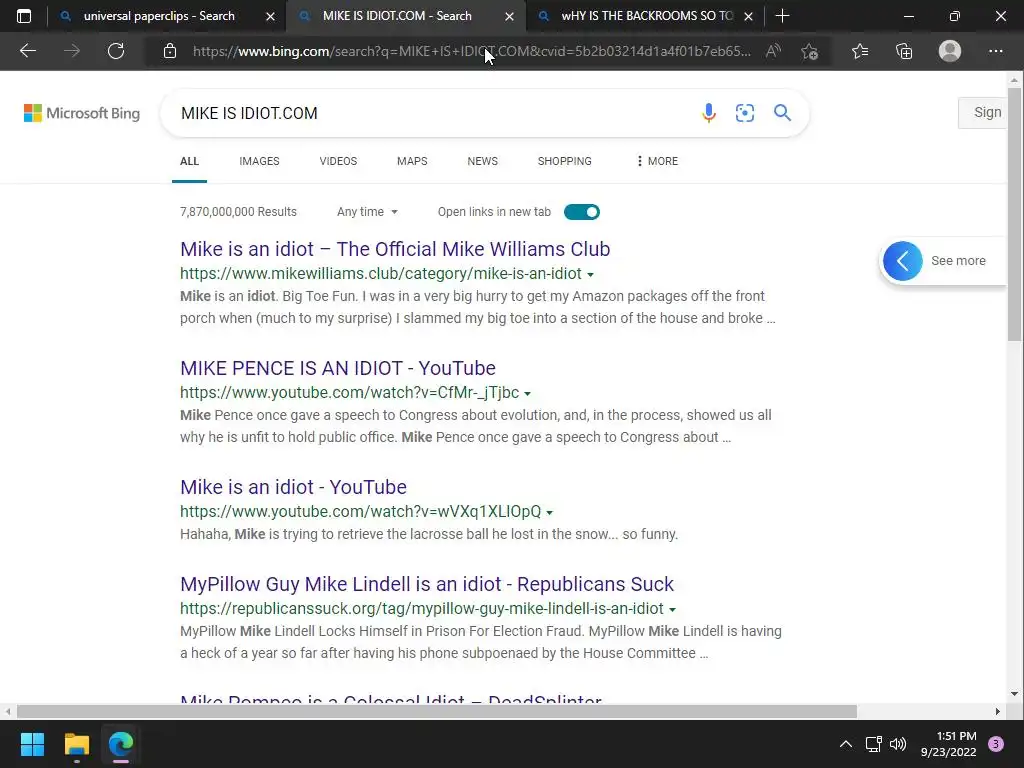Viewport: 1024px width, 768px height.
Task: Switch to IMAGES results
Action: coord(259,161)
